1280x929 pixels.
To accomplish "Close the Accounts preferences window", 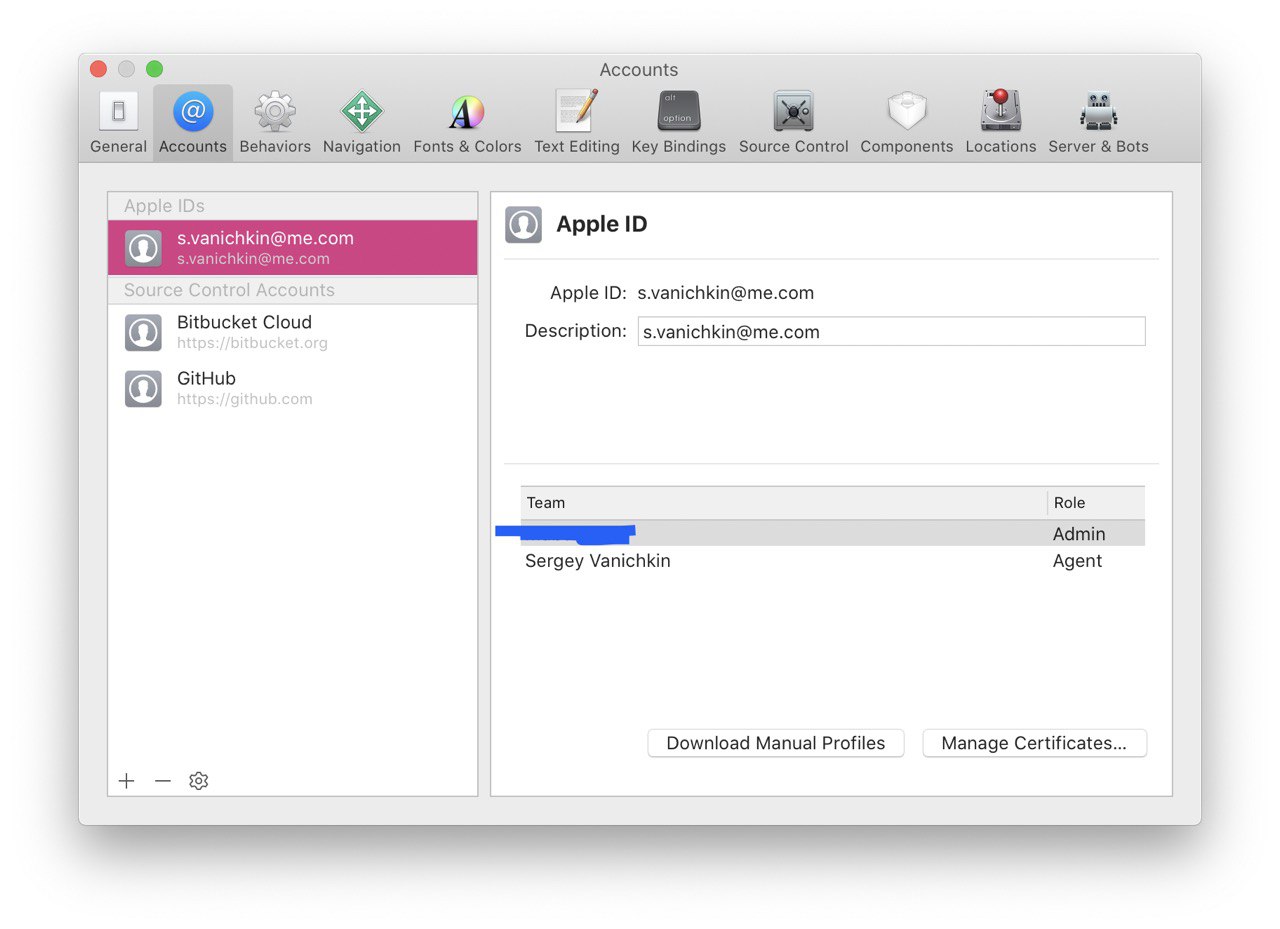I will pyautogui.click(x=98, y=69).
